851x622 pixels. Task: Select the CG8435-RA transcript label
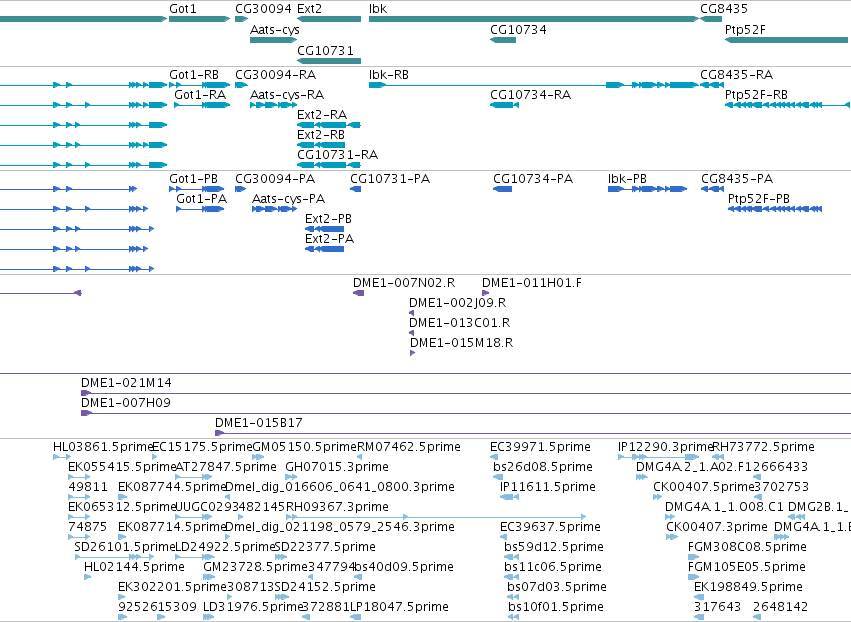(x=736, y=75)
